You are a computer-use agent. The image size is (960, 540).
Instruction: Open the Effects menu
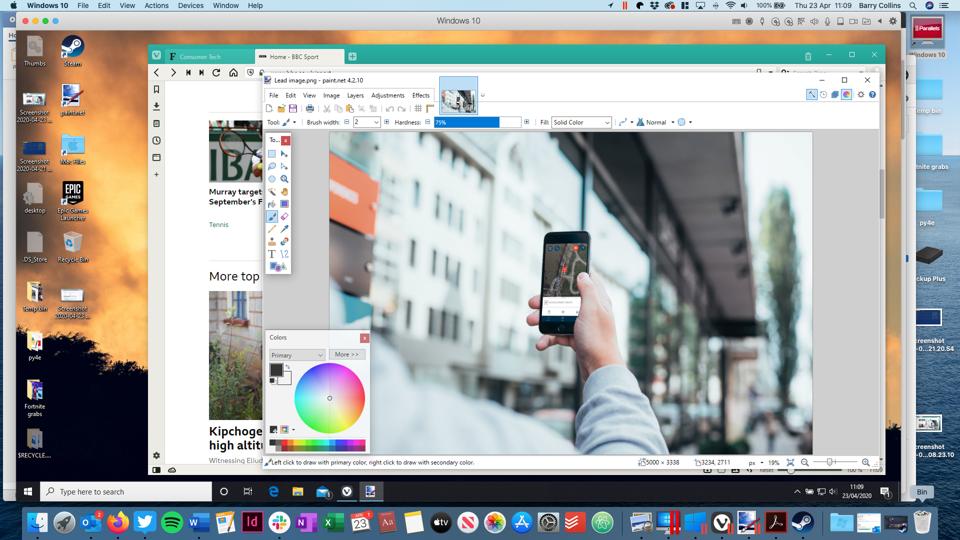pos(421,95)
